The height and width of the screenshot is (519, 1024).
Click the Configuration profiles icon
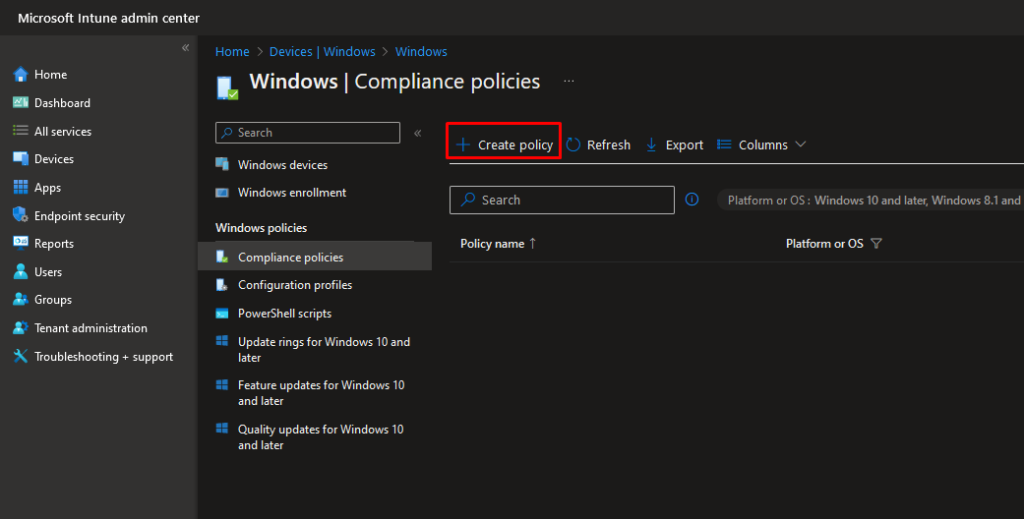point(223,285)
